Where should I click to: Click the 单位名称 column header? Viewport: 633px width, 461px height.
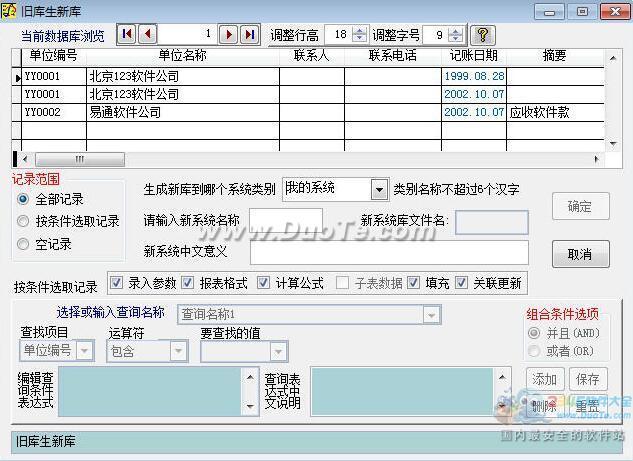[x=182, y=55]
